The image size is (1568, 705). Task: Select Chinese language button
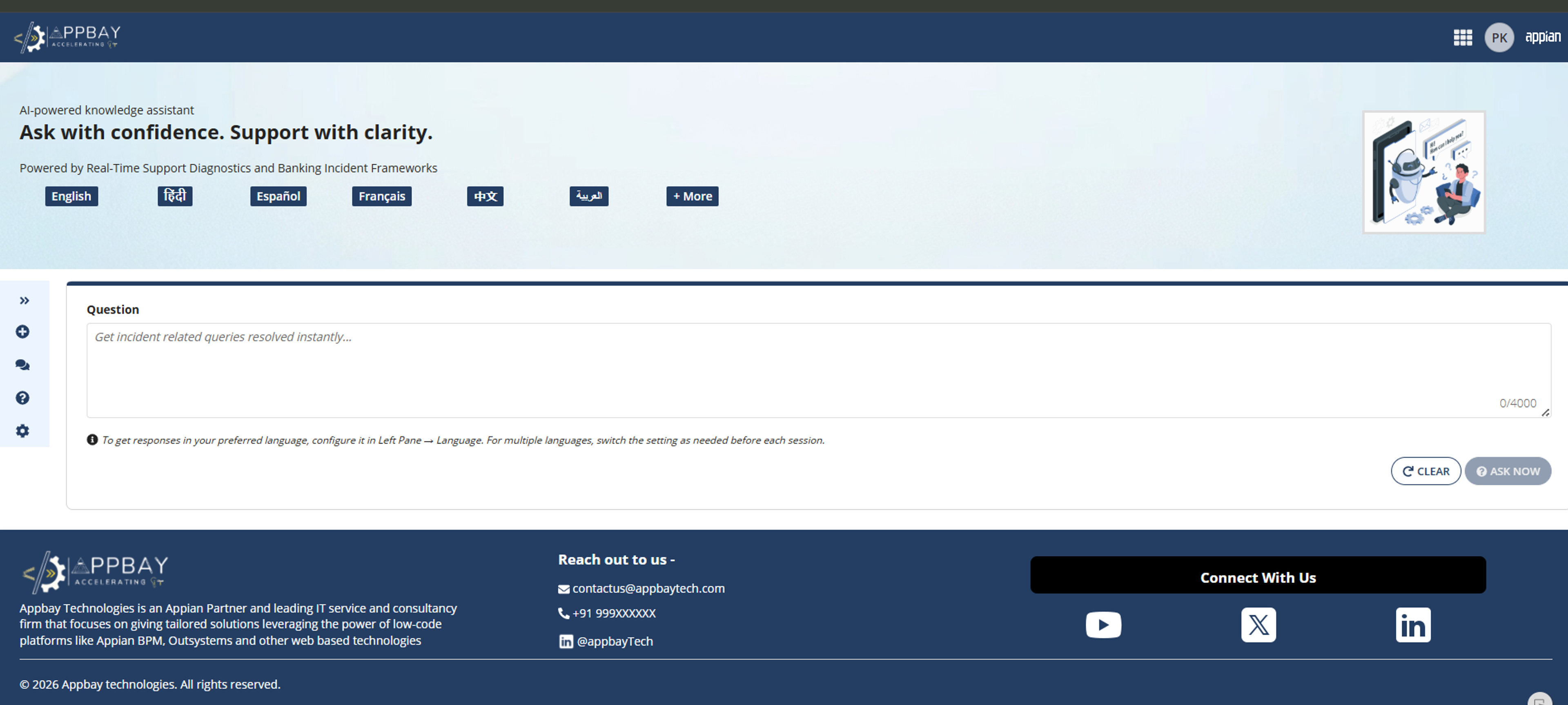[x=485, y=196]
